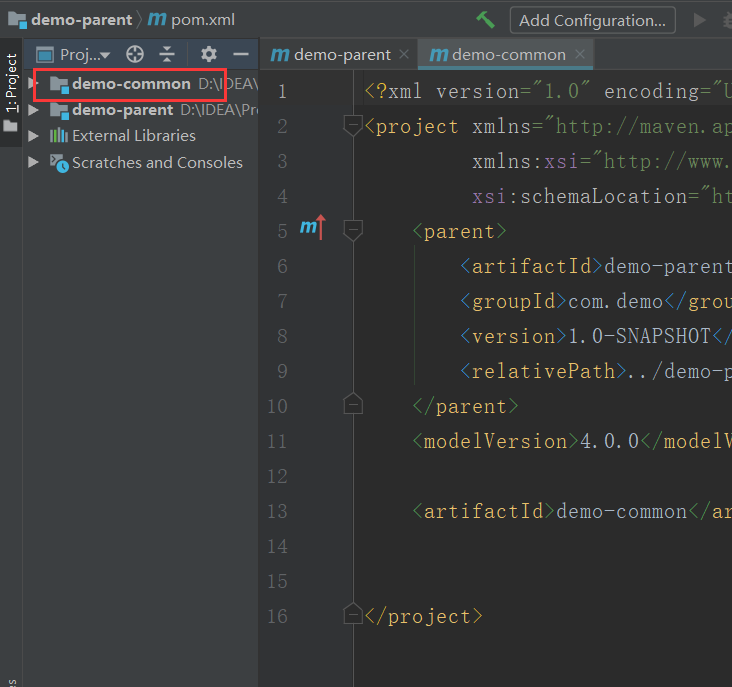
Task: Click the modelVersion 4.0.0 line
Action: (572, 442)
